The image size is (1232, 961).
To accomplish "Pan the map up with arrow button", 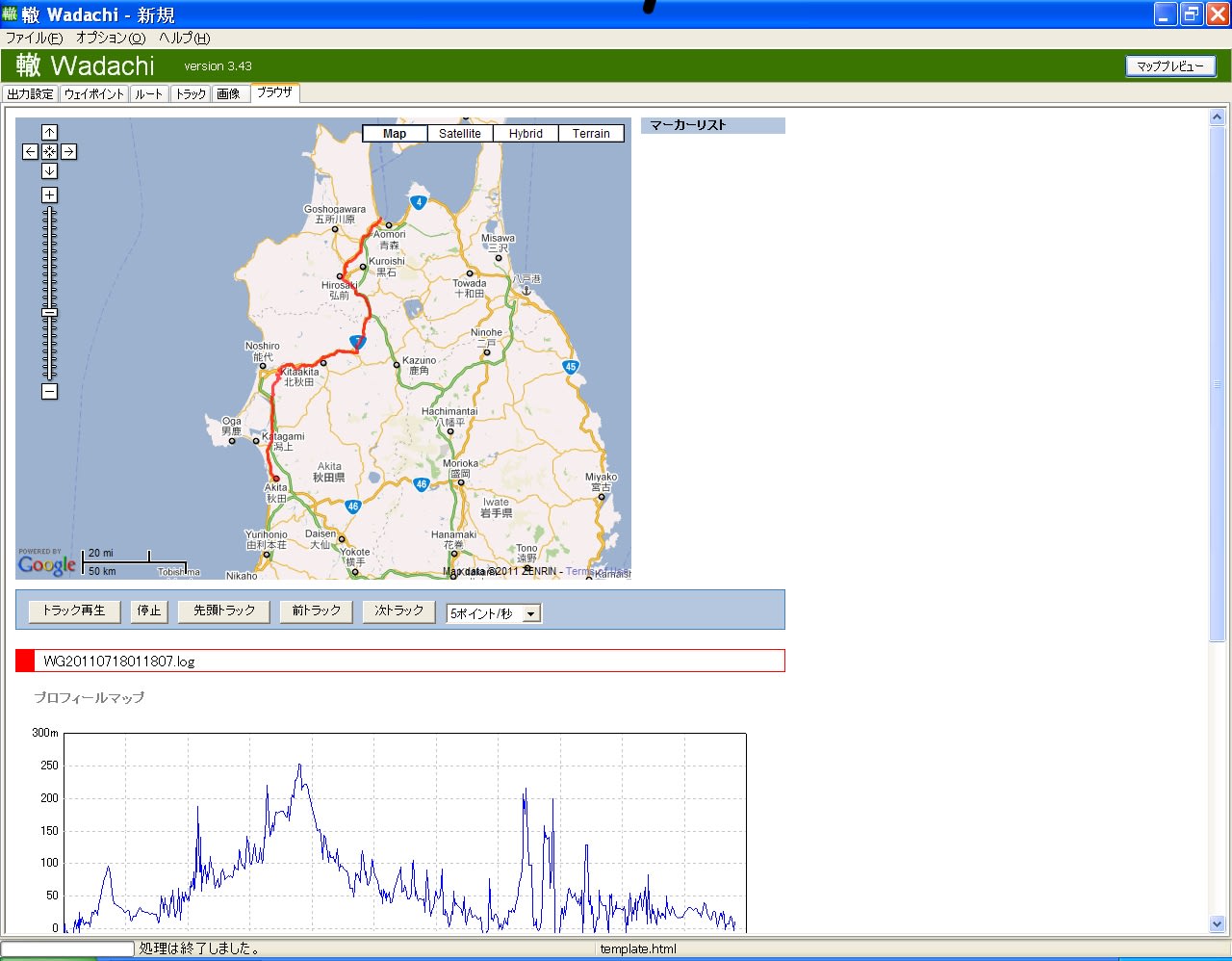I will [x=49, y=132].
